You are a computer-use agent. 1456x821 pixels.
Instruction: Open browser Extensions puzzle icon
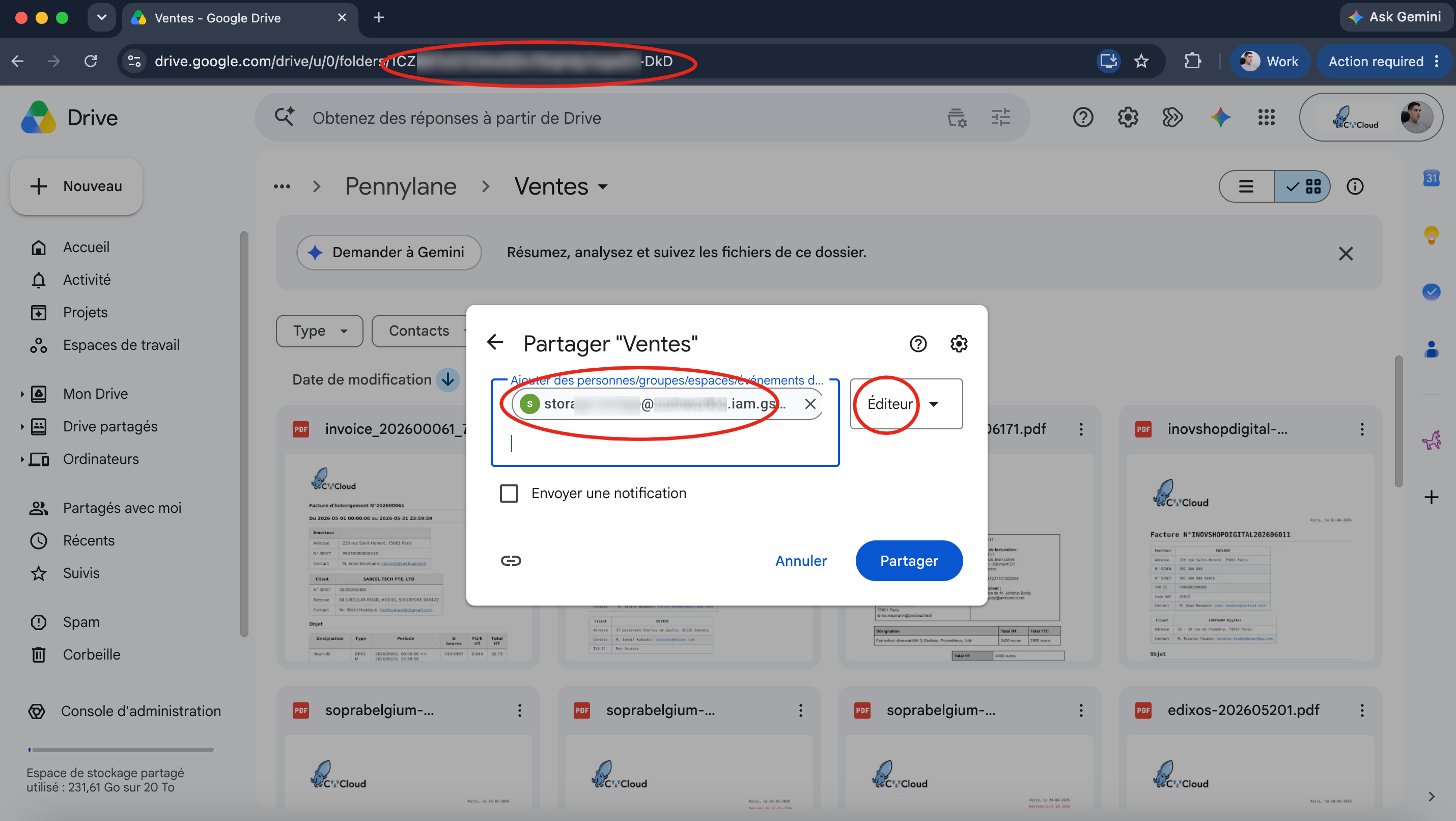[x=1193, y=61]
